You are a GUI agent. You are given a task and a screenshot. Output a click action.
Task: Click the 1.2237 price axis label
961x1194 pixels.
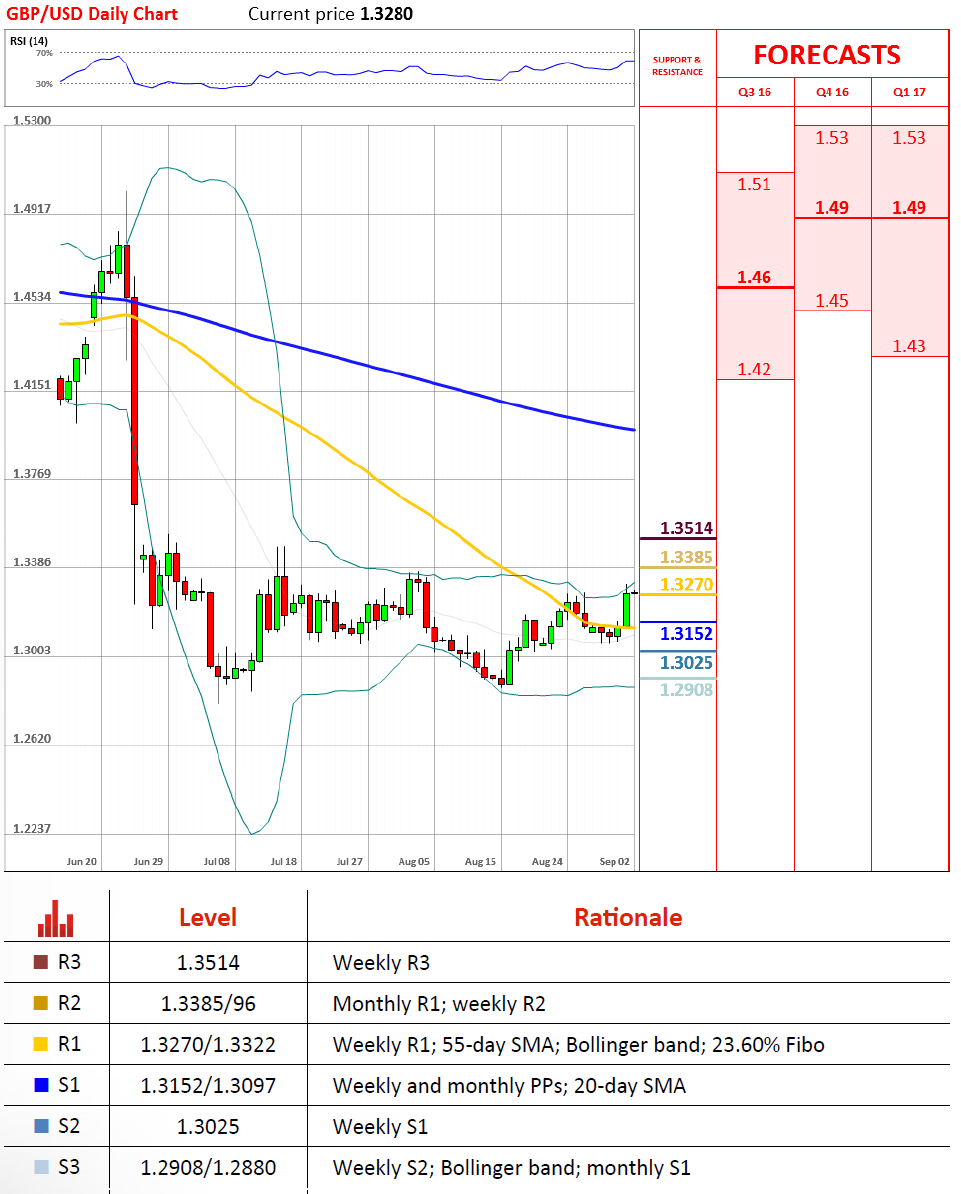tap(32, 828)
